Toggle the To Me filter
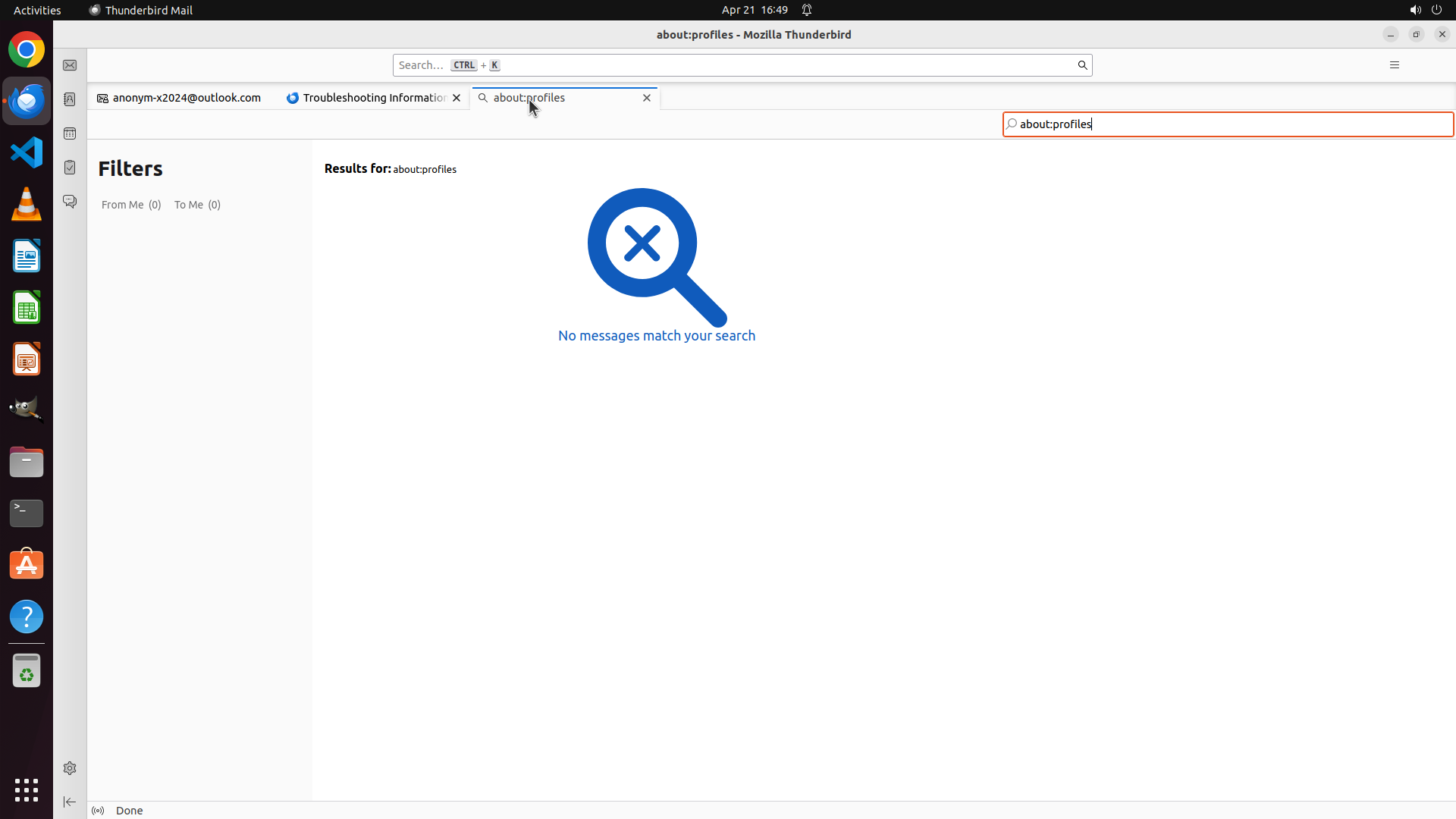The height and width of the screenshot is (819, 1456). (x=197, y=205)
